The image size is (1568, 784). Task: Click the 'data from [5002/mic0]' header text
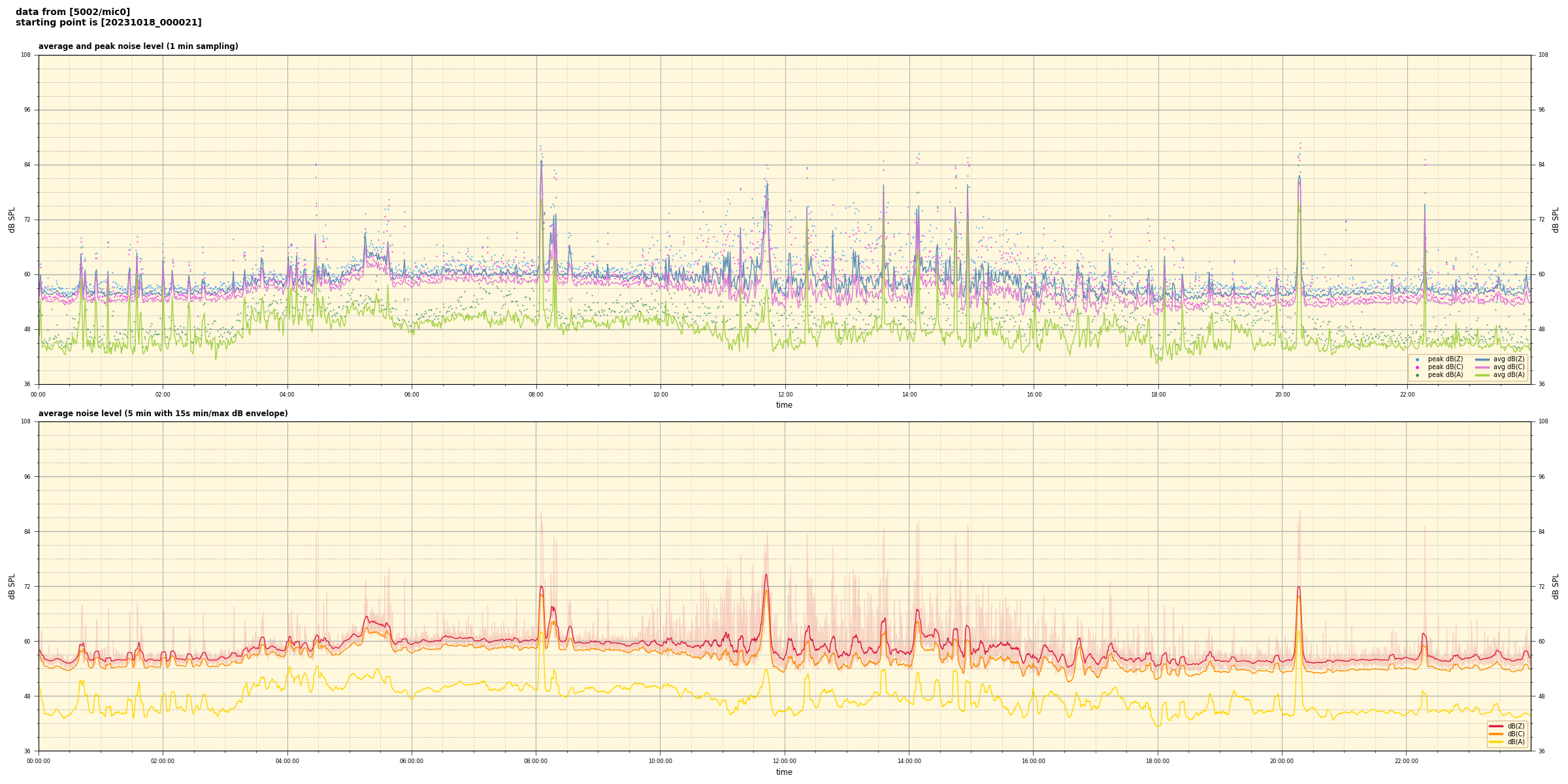coord(73,12)
